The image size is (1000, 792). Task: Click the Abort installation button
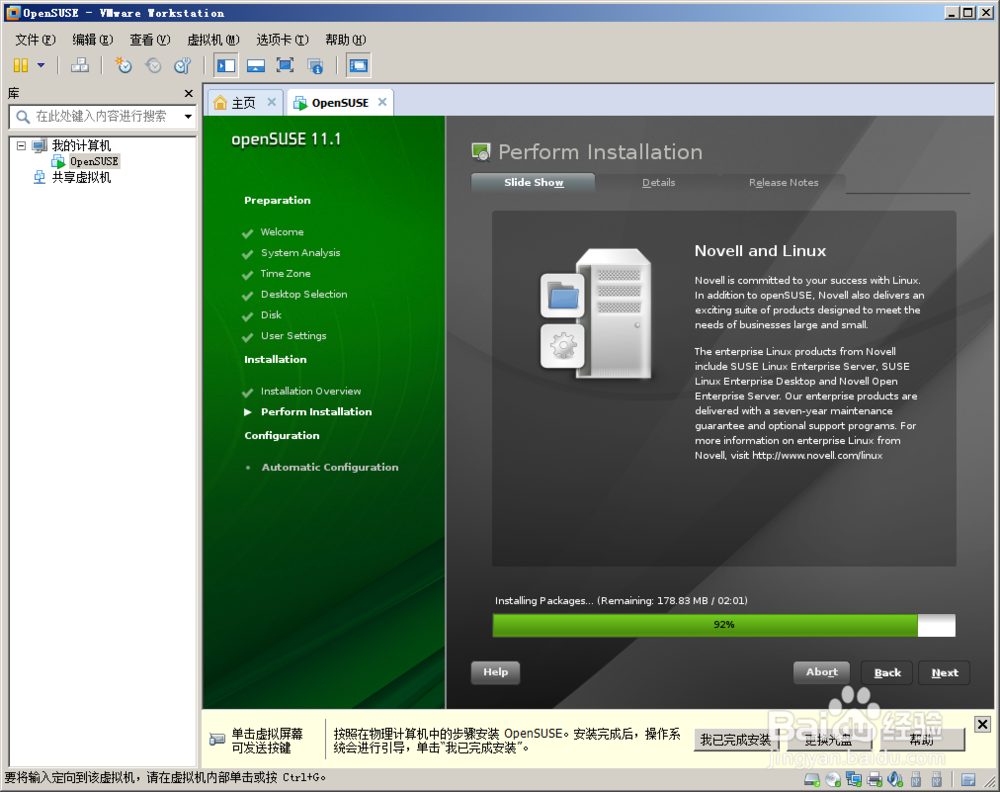(x=821, y=672)
